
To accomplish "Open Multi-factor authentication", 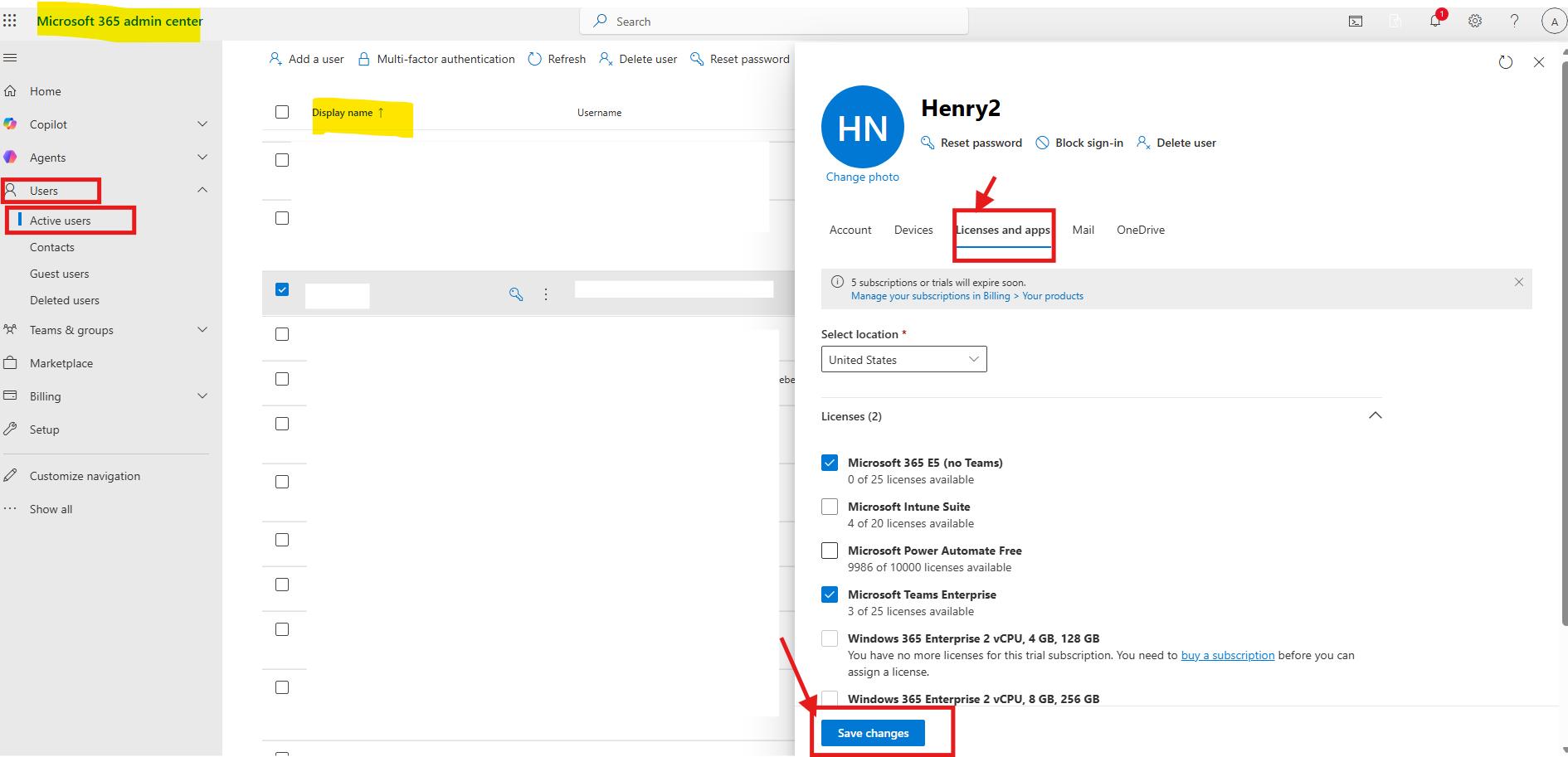I will (x=436, y=59).
